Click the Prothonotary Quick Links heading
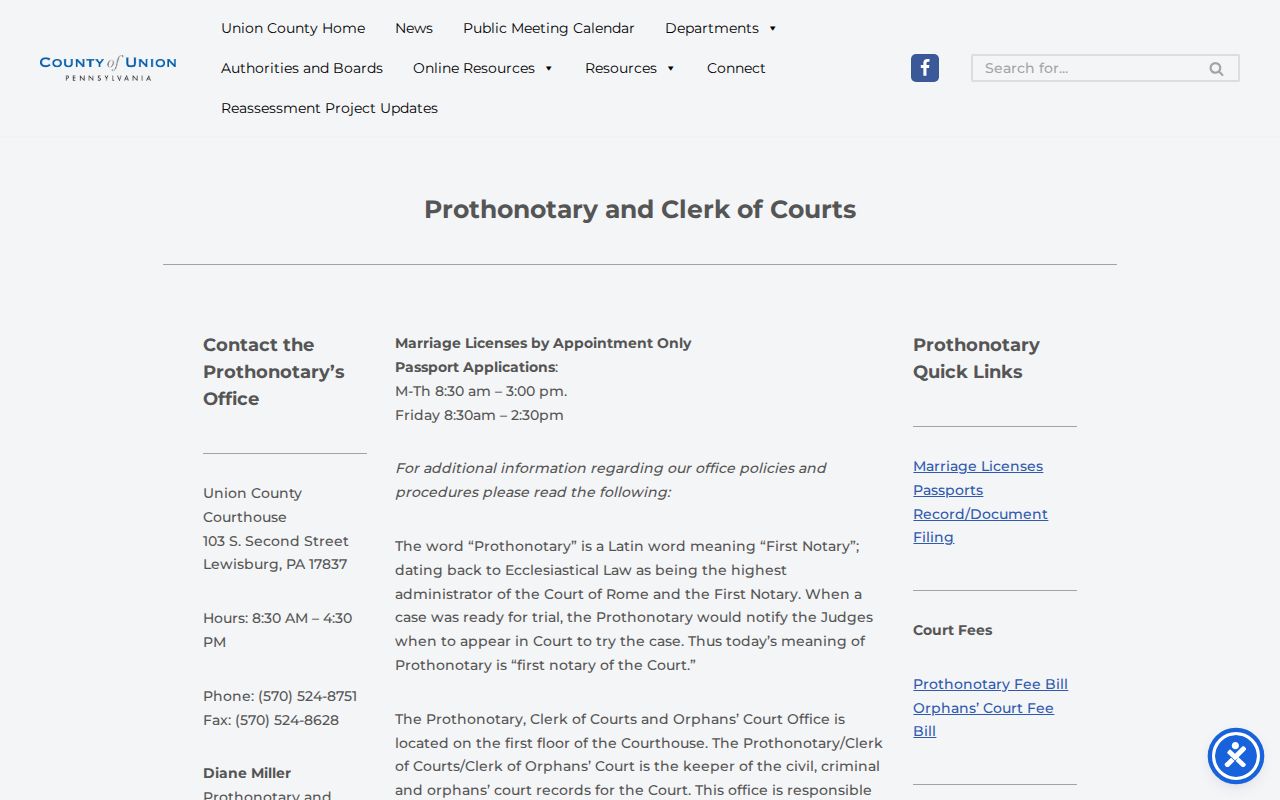Screen dimensions: 1280x800 coord(976,358)
